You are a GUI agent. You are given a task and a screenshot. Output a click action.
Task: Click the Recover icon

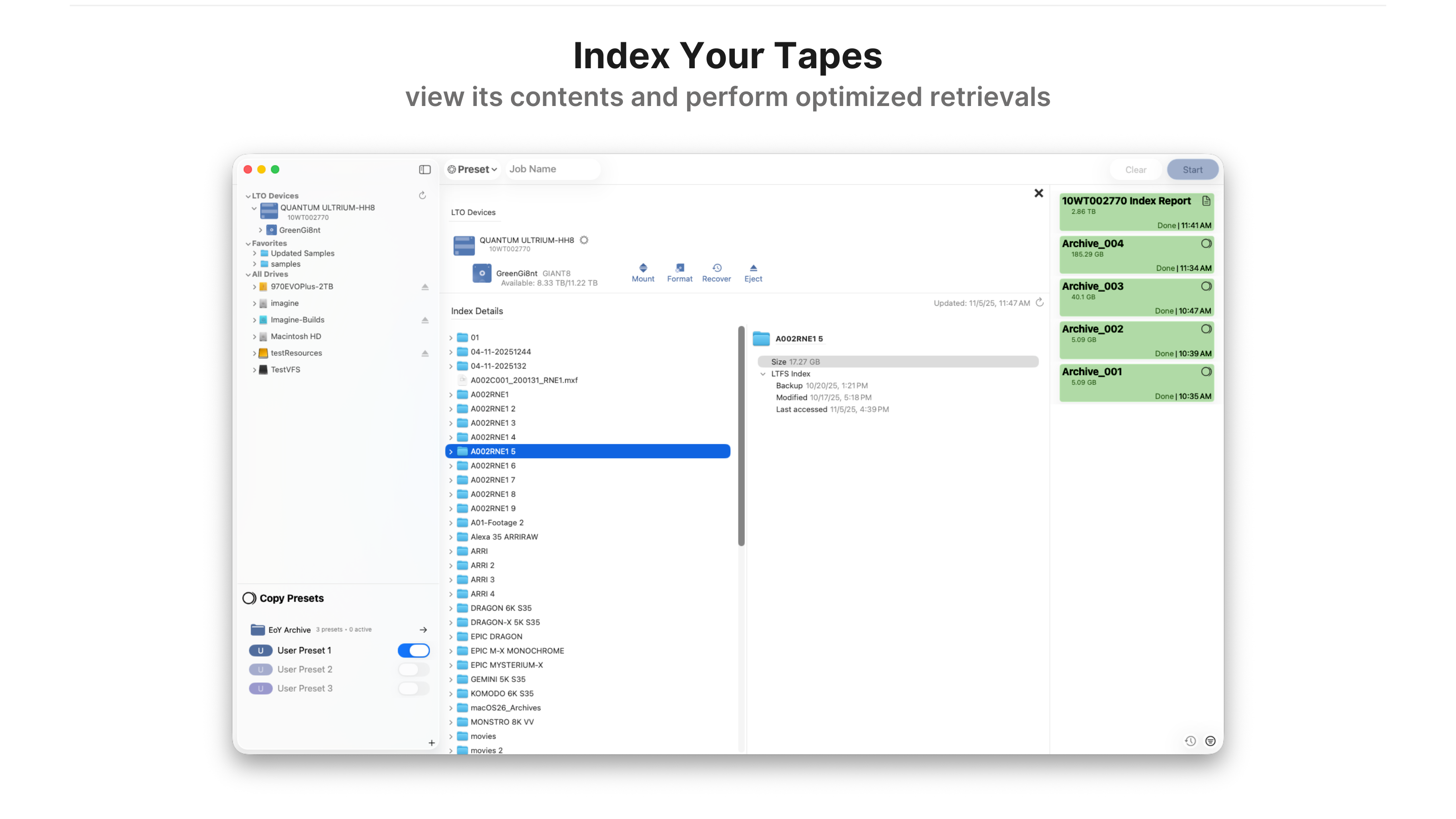click(716, 268)
